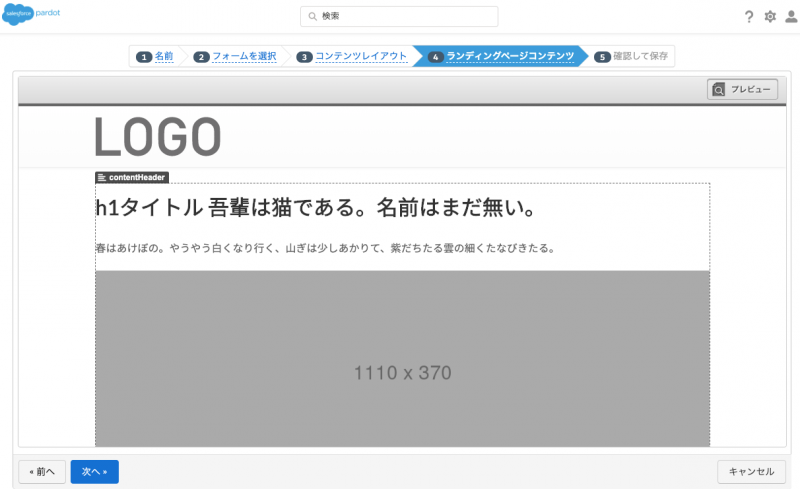Click the 1110 x 370 placeholder image

click(403, 358)
